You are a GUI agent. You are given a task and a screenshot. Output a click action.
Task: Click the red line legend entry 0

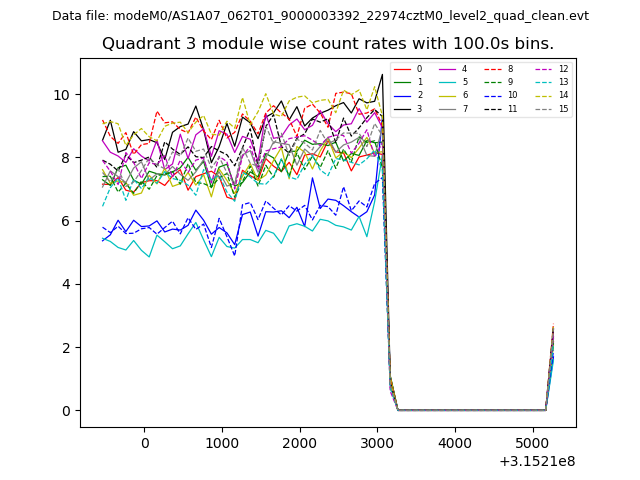coord(410,69)
